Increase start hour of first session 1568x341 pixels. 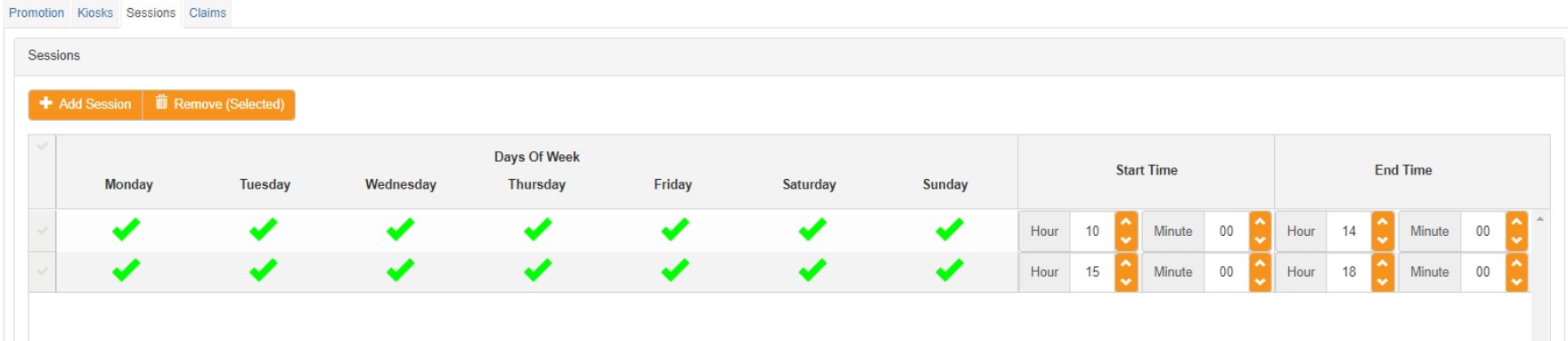point(1126,222)
